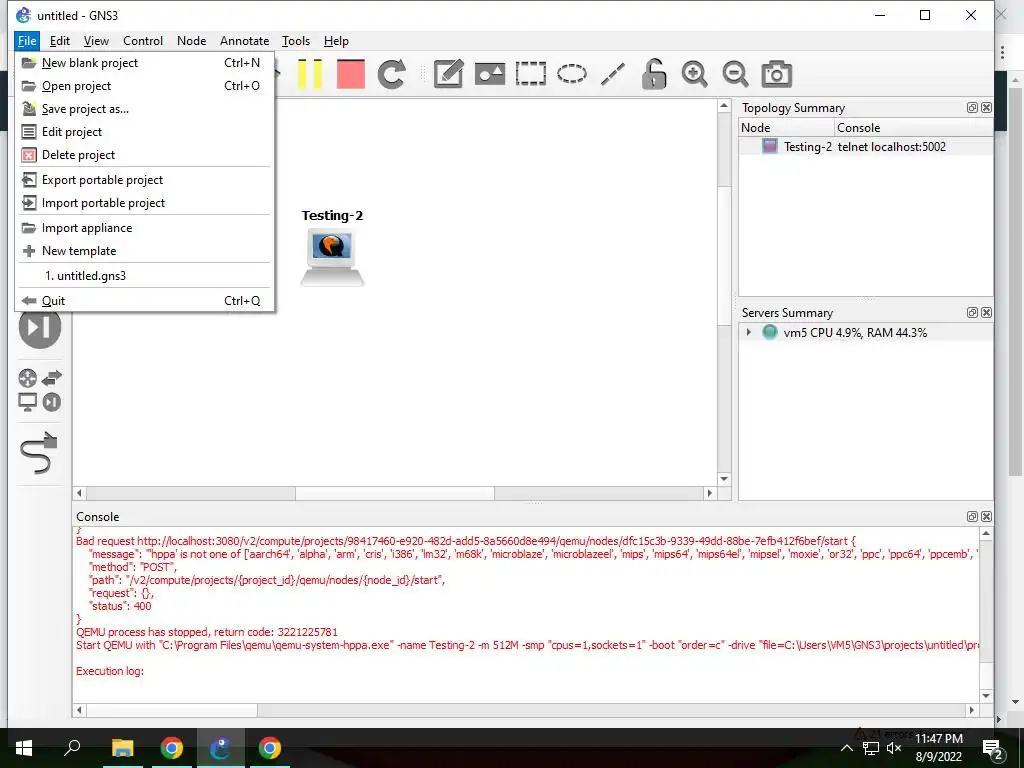Click the Insert a picture icon

click(x=490, y=74)
